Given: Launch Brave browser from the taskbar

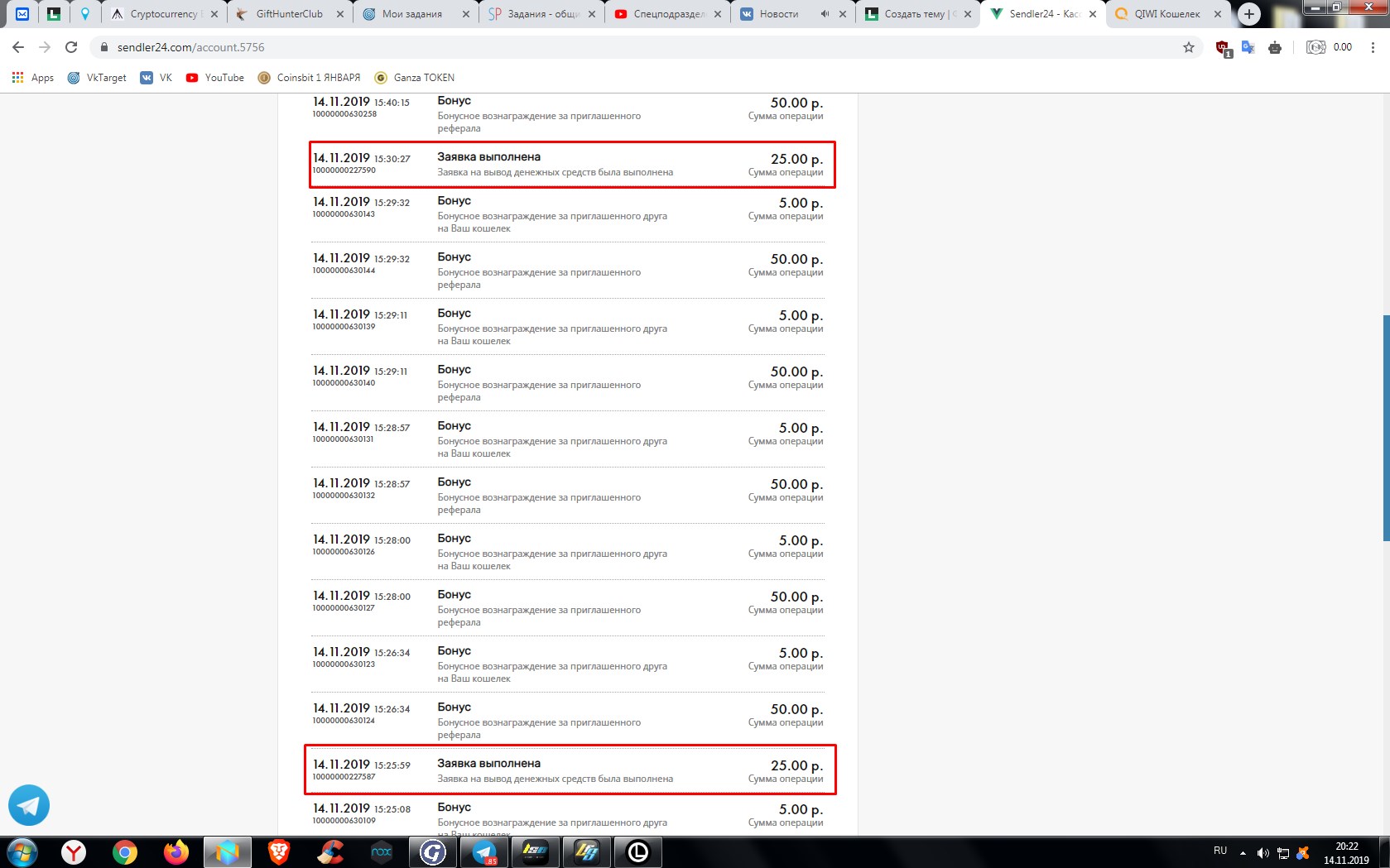Looking at the screenshot, I should [279, 851].
